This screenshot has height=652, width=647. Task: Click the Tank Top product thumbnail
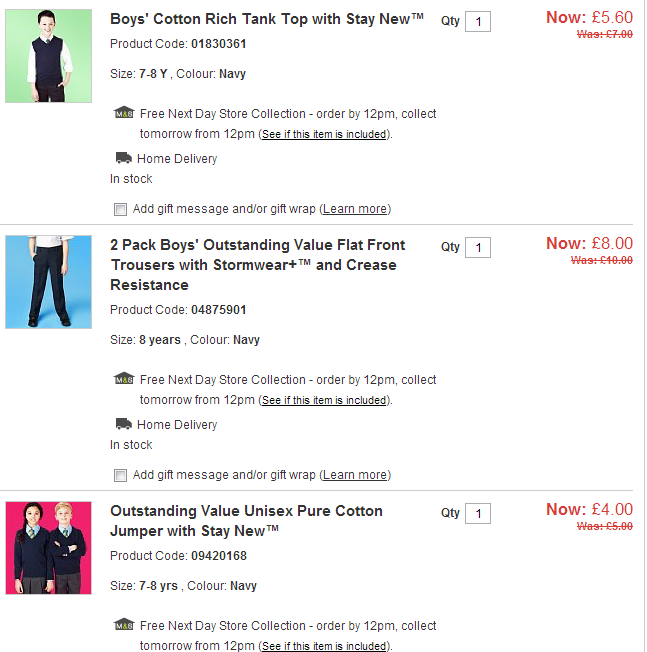48,56
